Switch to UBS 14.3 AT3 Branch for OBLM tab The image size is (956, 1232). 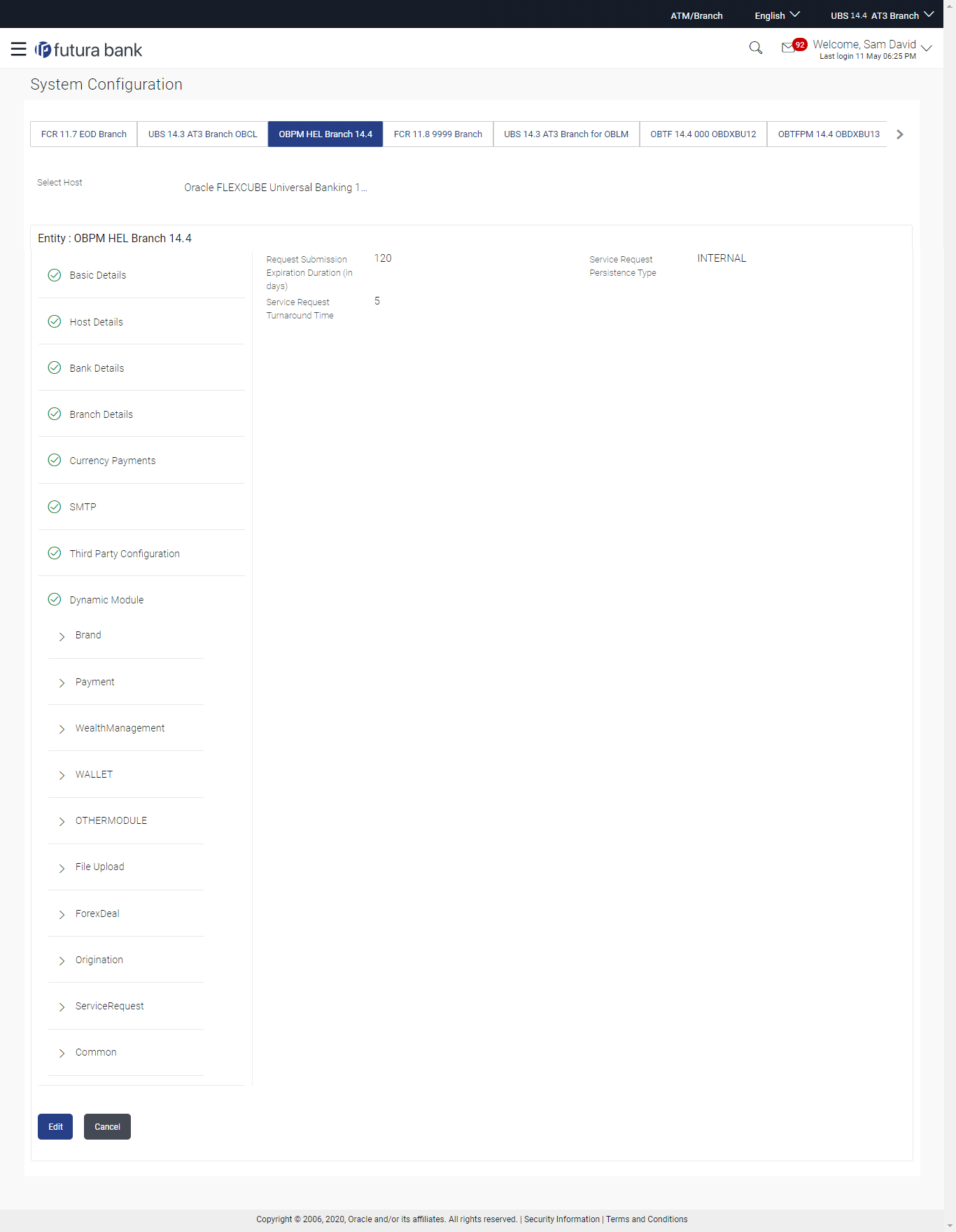pos(566,134)
